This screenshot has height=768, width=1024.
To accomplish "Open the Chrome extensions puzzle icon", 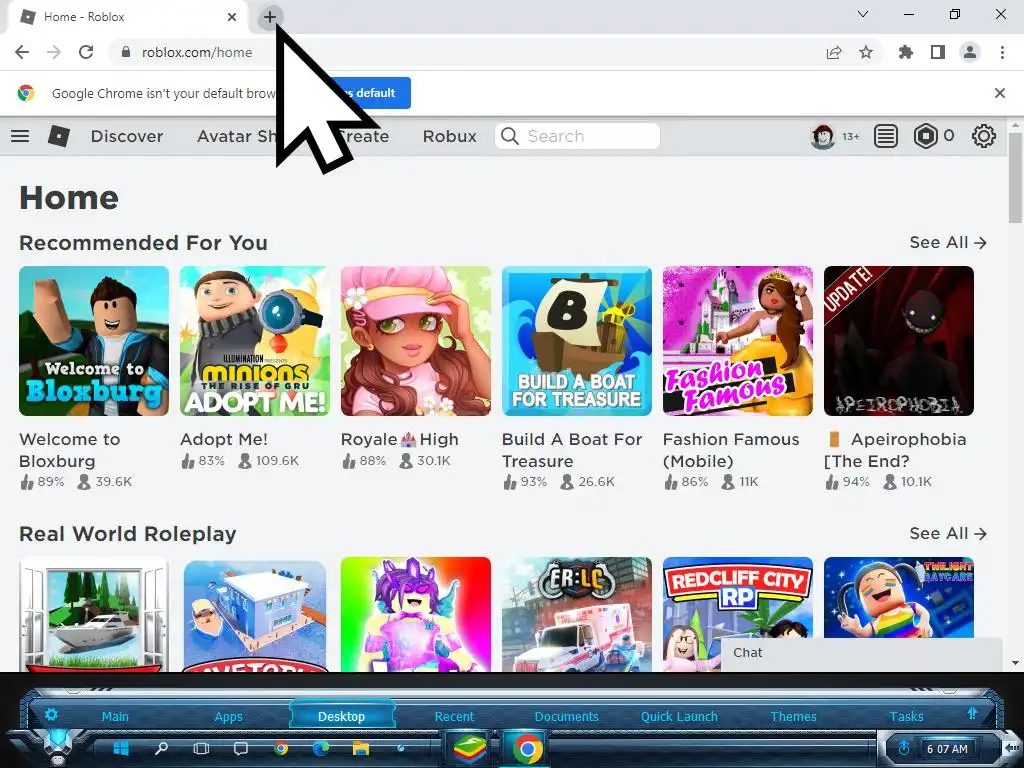I will (906, 52).
